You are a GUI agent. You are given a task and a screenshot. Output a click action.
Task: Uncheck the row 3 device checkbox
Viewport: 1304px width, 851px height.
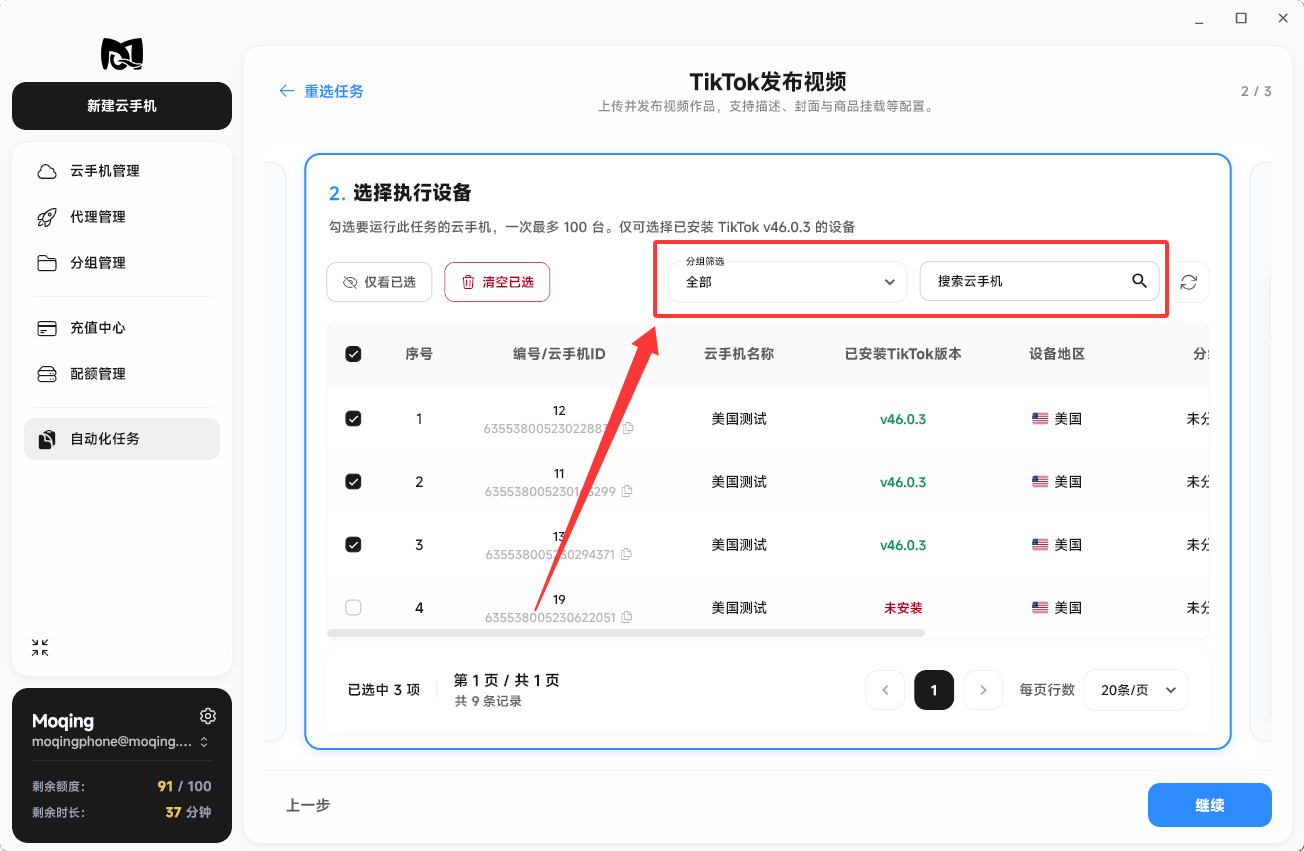[x=353, y=545]
